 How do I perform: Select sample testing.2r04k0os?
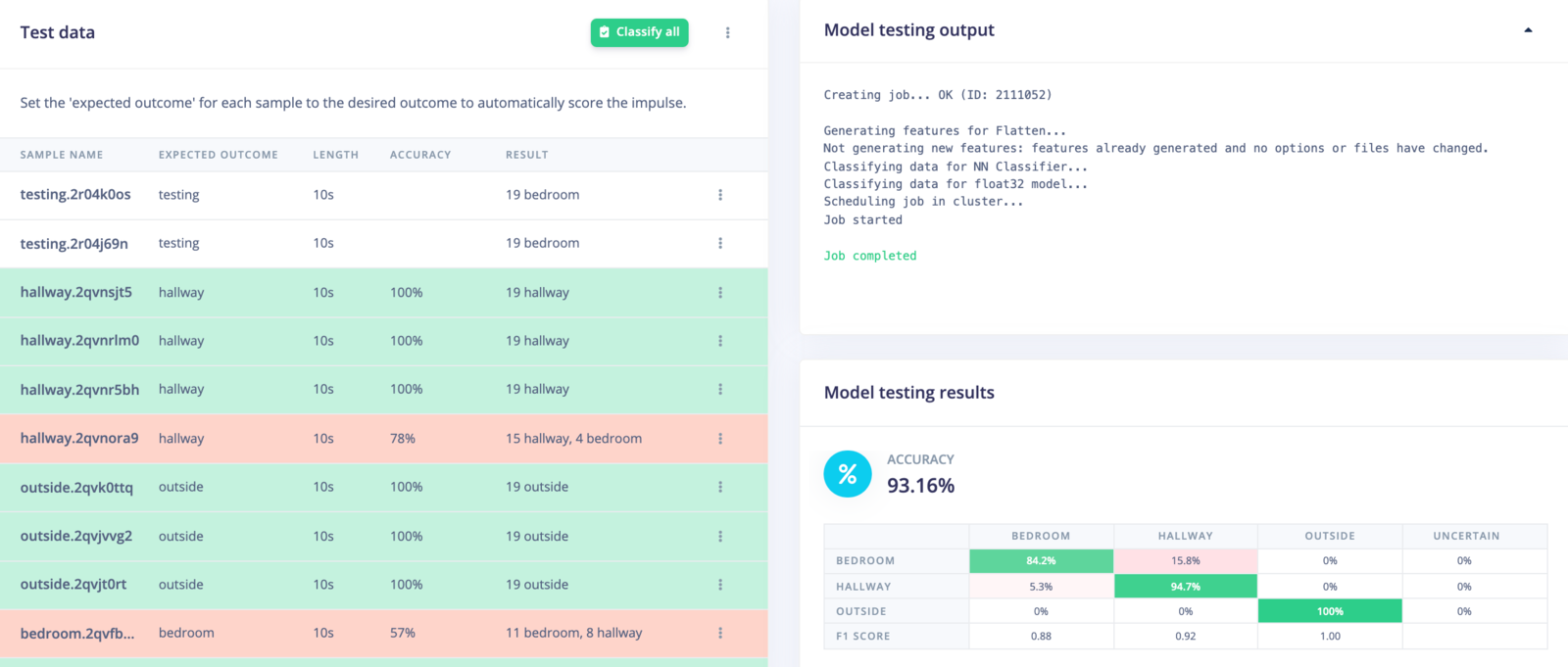(75, 195)
